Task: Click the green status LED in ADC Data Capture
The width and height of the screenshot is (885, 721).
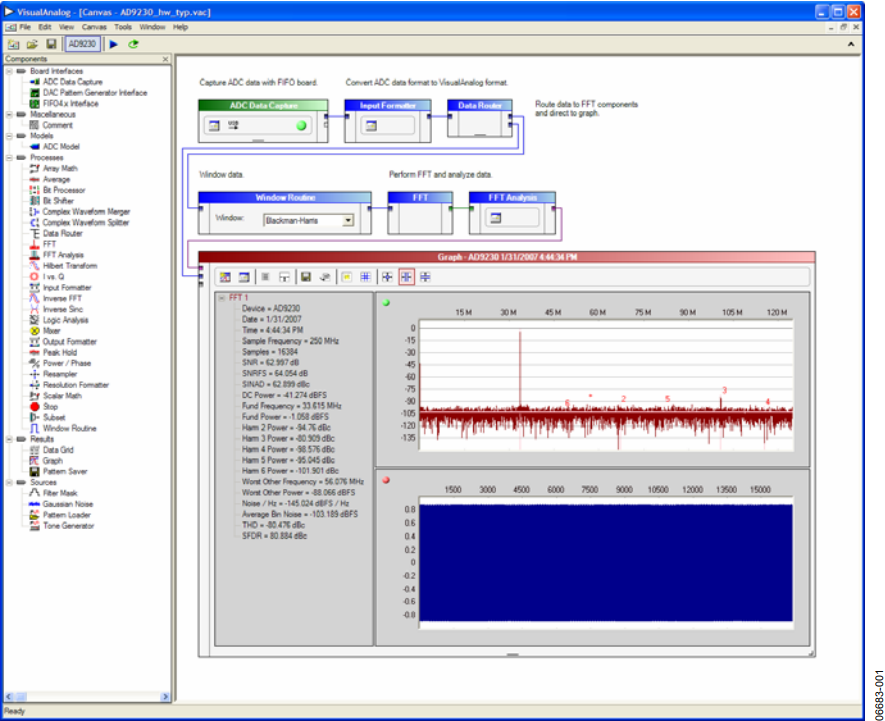Action: 301,125
